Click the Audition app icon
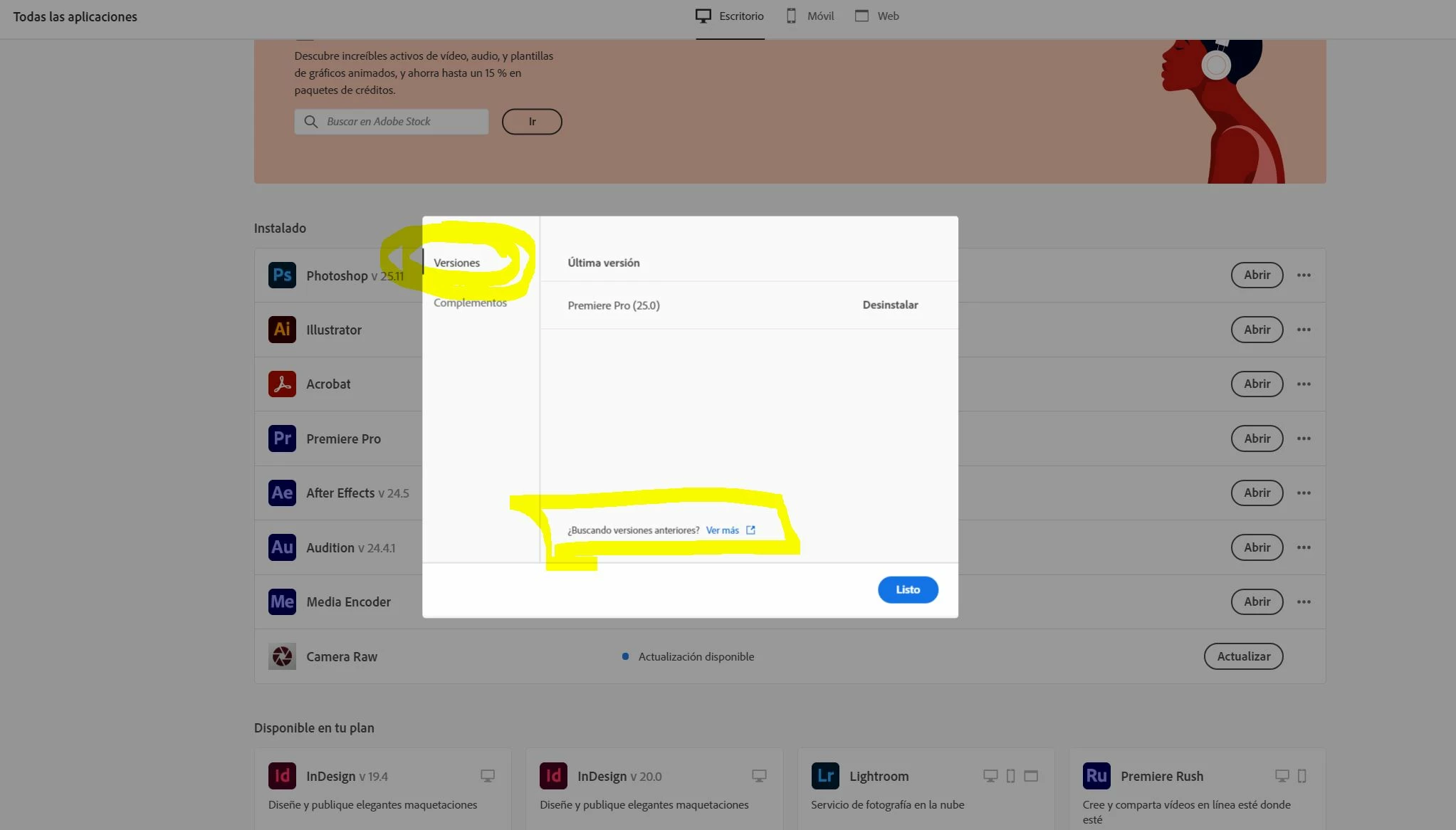Image resolution: width=1456 pixels, height=830 pixels. pos(282,547)
